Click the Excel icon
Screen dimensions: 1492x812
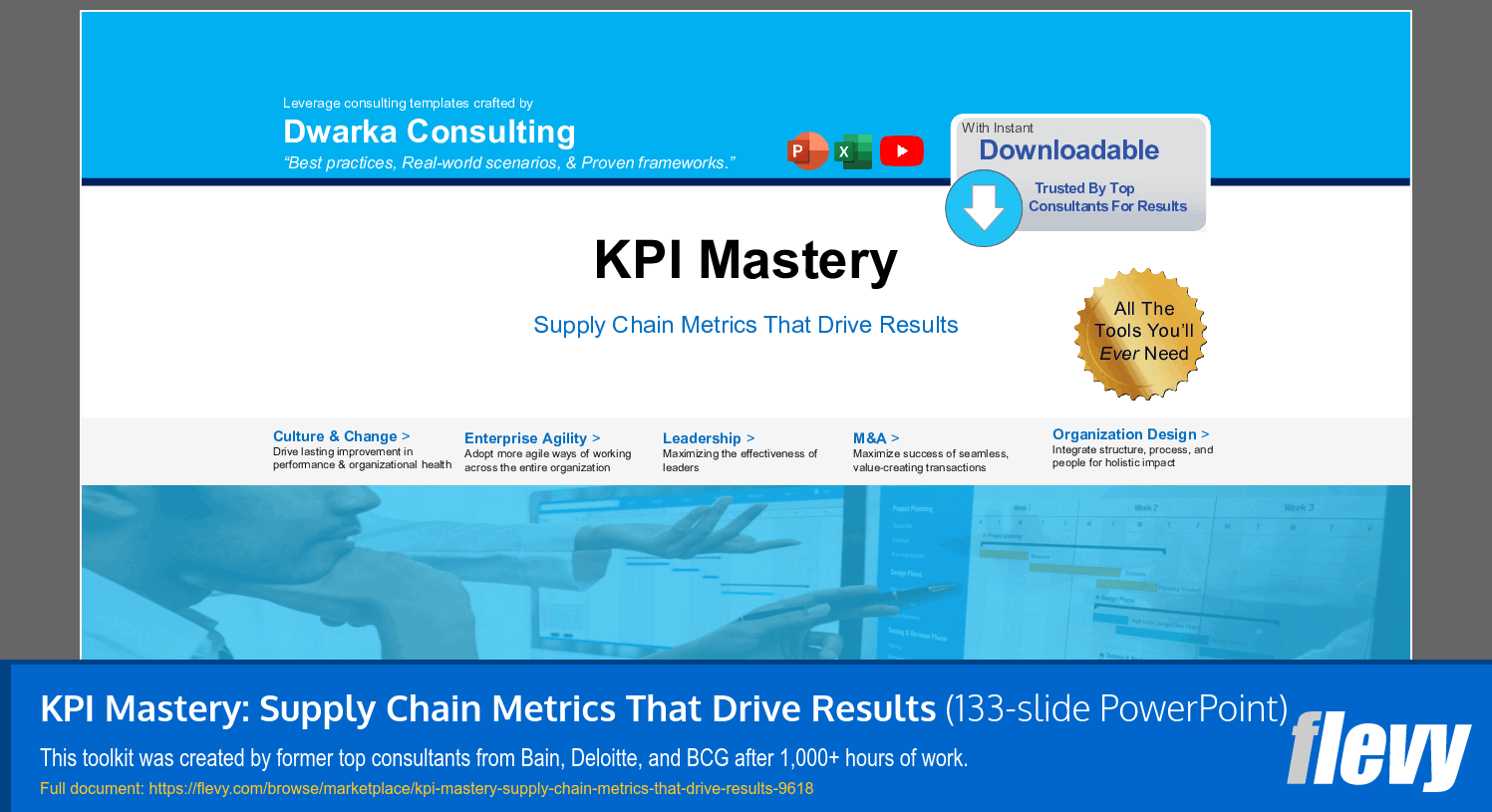(853, 151)
